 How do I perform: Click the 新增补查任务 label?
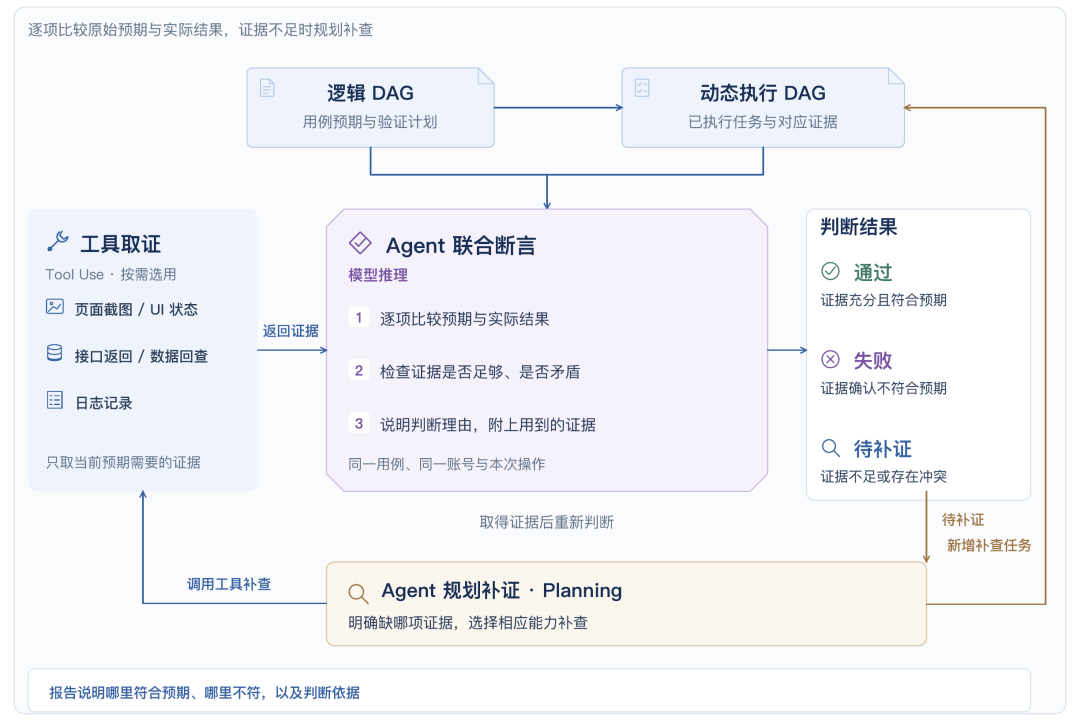tap(989, 546)
